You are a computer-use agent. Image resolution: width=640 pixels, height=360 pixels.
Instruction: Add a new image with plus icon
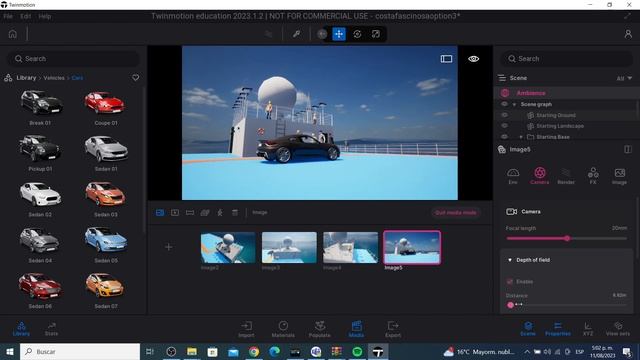pos(168,247)
